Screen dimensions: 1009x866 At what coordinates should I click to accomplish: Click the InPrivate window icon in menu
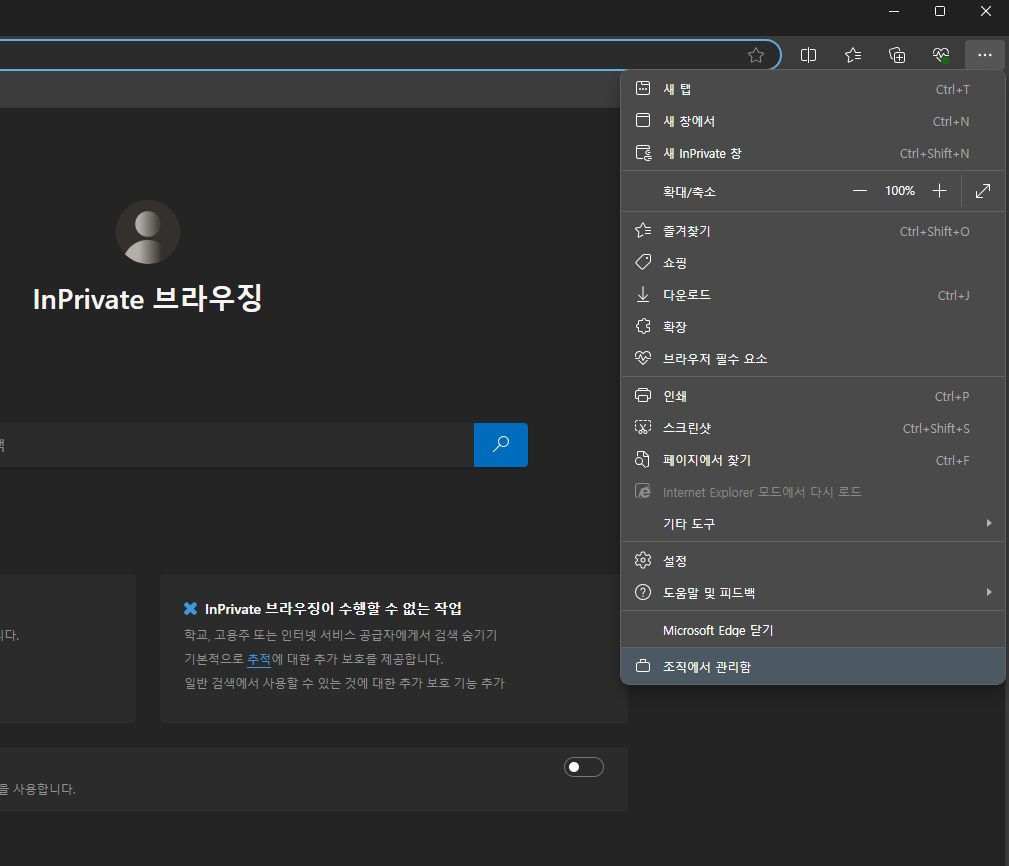(643, 153)
